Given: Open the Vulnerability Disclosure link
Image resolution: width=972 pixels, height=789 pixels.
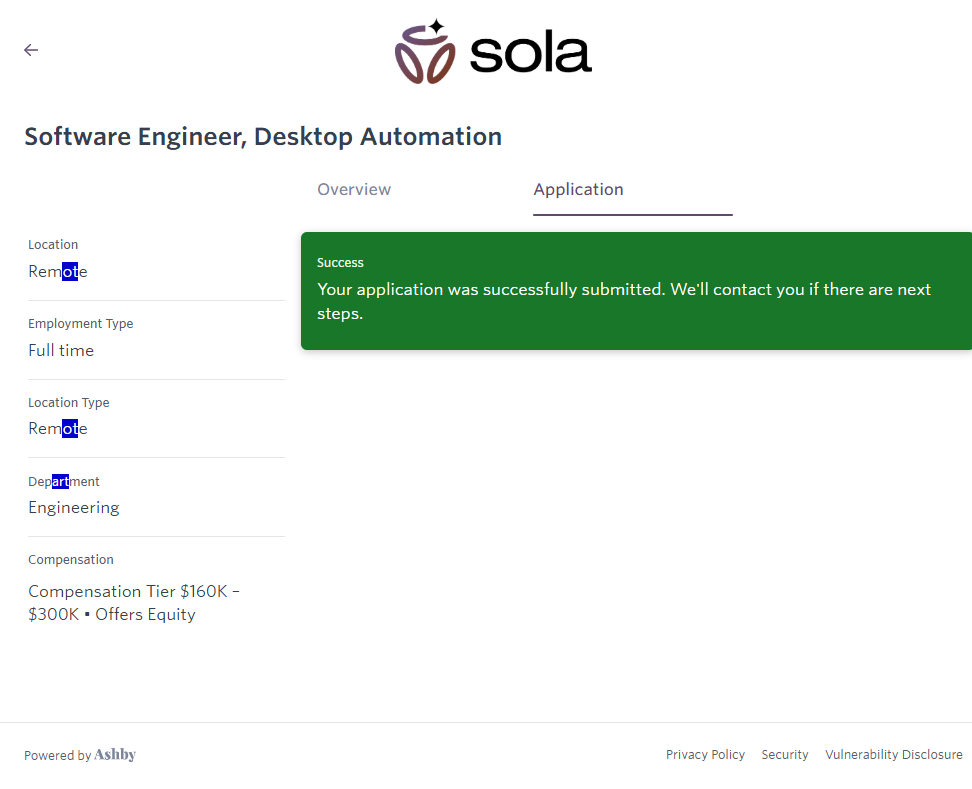Looking at the screenshot, I should click(893, 755).
